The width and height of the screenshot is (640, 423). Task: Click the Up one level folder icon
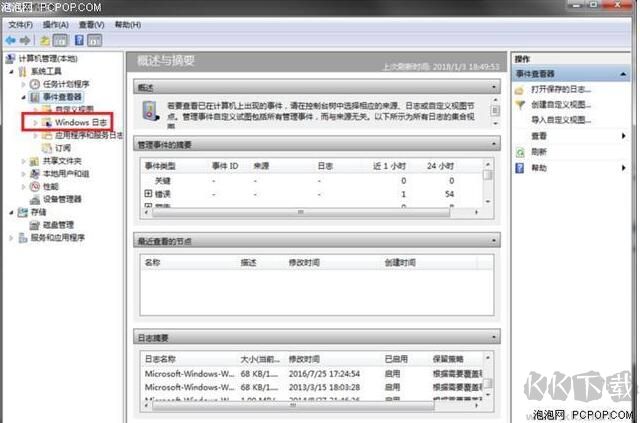44,40
